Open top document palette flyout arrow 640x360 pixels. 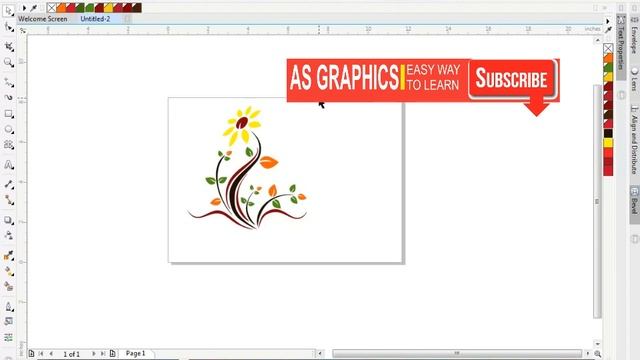[x=24, y=8]
